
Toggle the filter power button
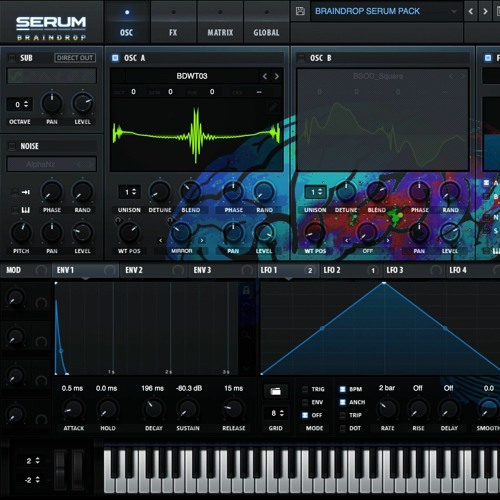tap(488, 58)
